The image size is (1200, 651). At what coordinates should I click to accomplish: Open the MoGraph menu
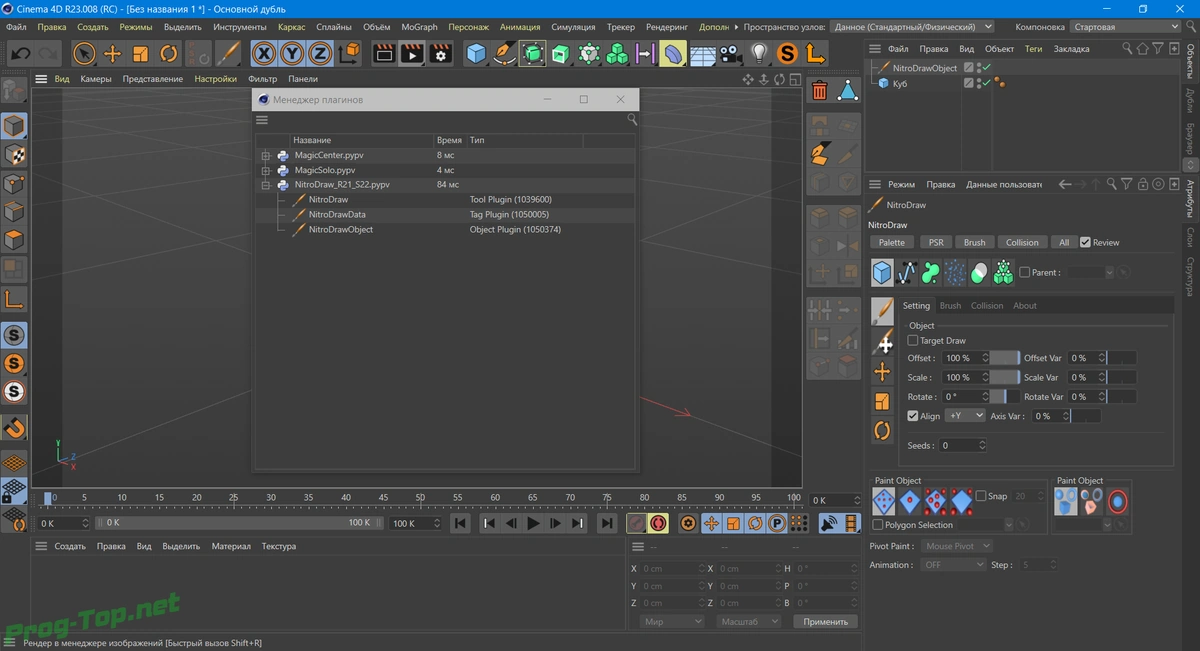(419, 27)
